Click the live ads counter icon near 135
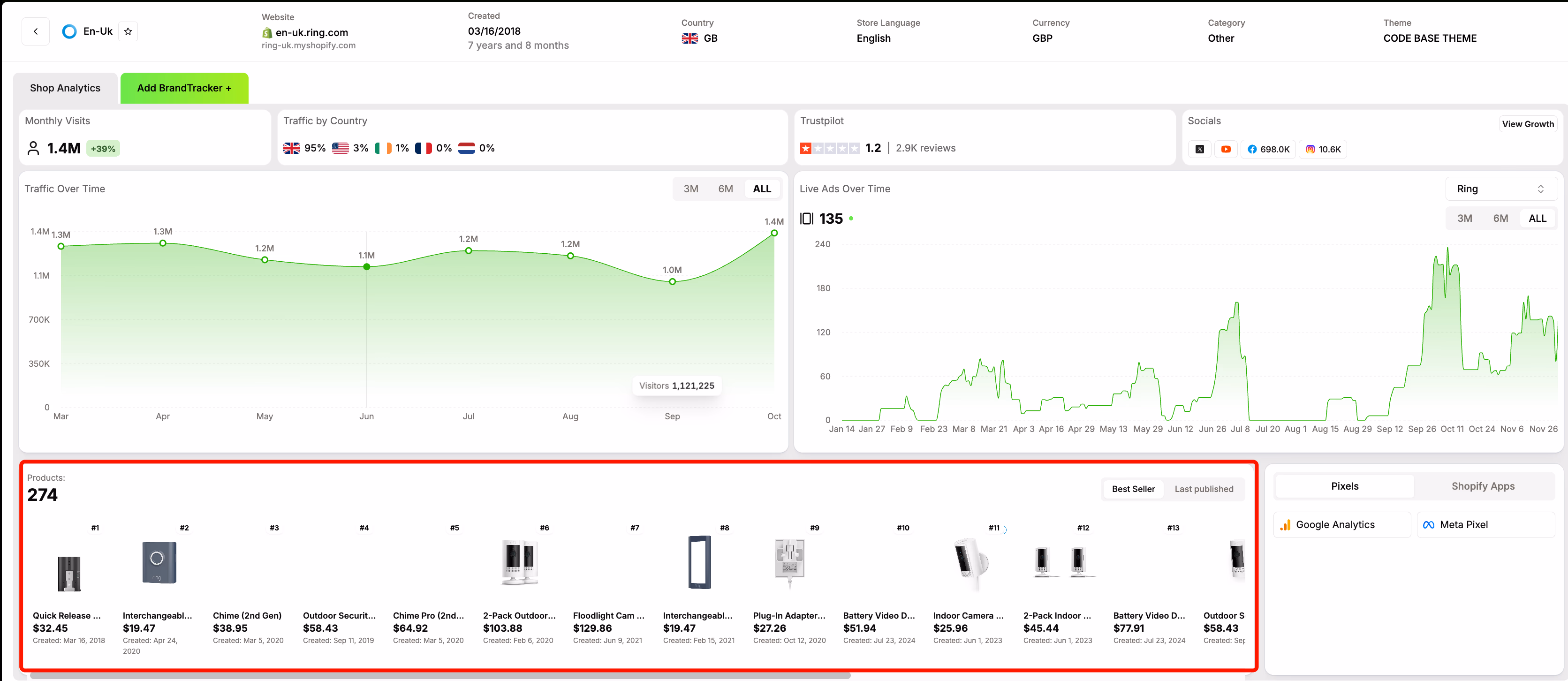 click(807, 219)
